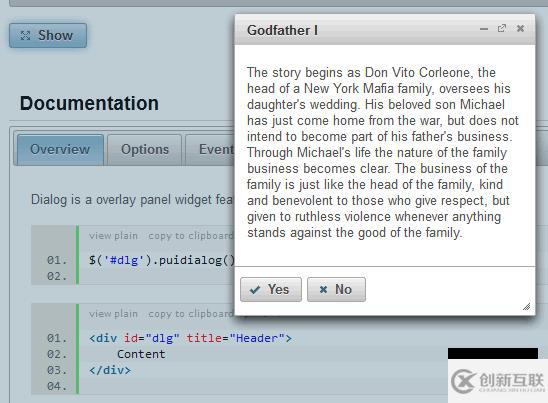The width and height of the screenshot is (548, 403).
Task: Confirm with the Yes button
Action: tap(271, 289)
